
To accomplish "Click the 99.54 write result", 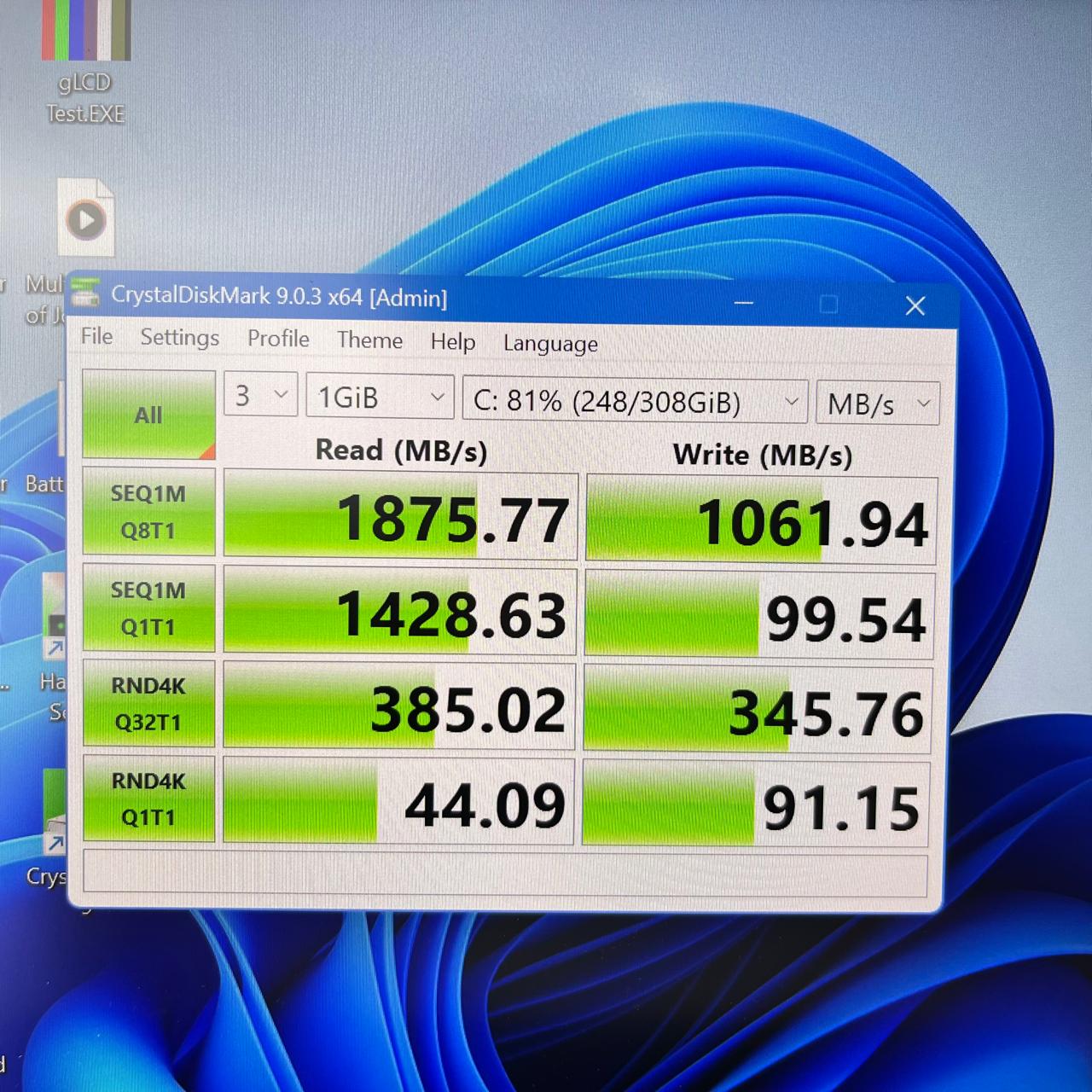I will tap(760, 616).
